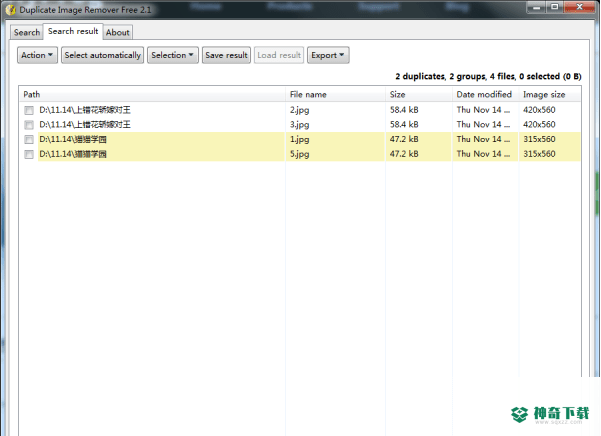Viewport: 601px width, 436px height.
Task: Click the Save result button
Action: [226, 55]
